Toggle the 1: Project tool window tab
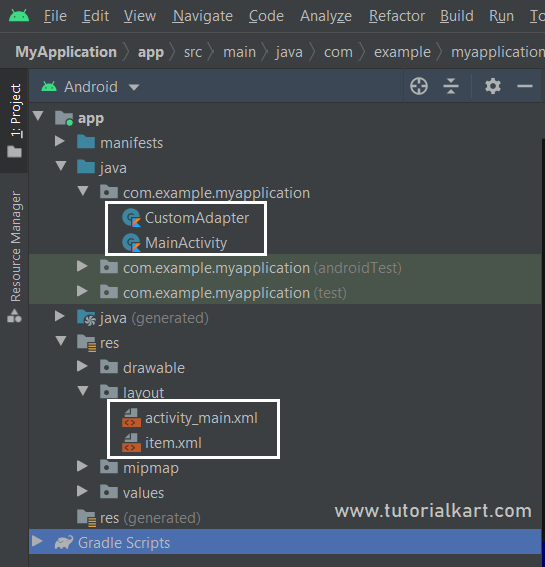 click(x=14, y=120)
